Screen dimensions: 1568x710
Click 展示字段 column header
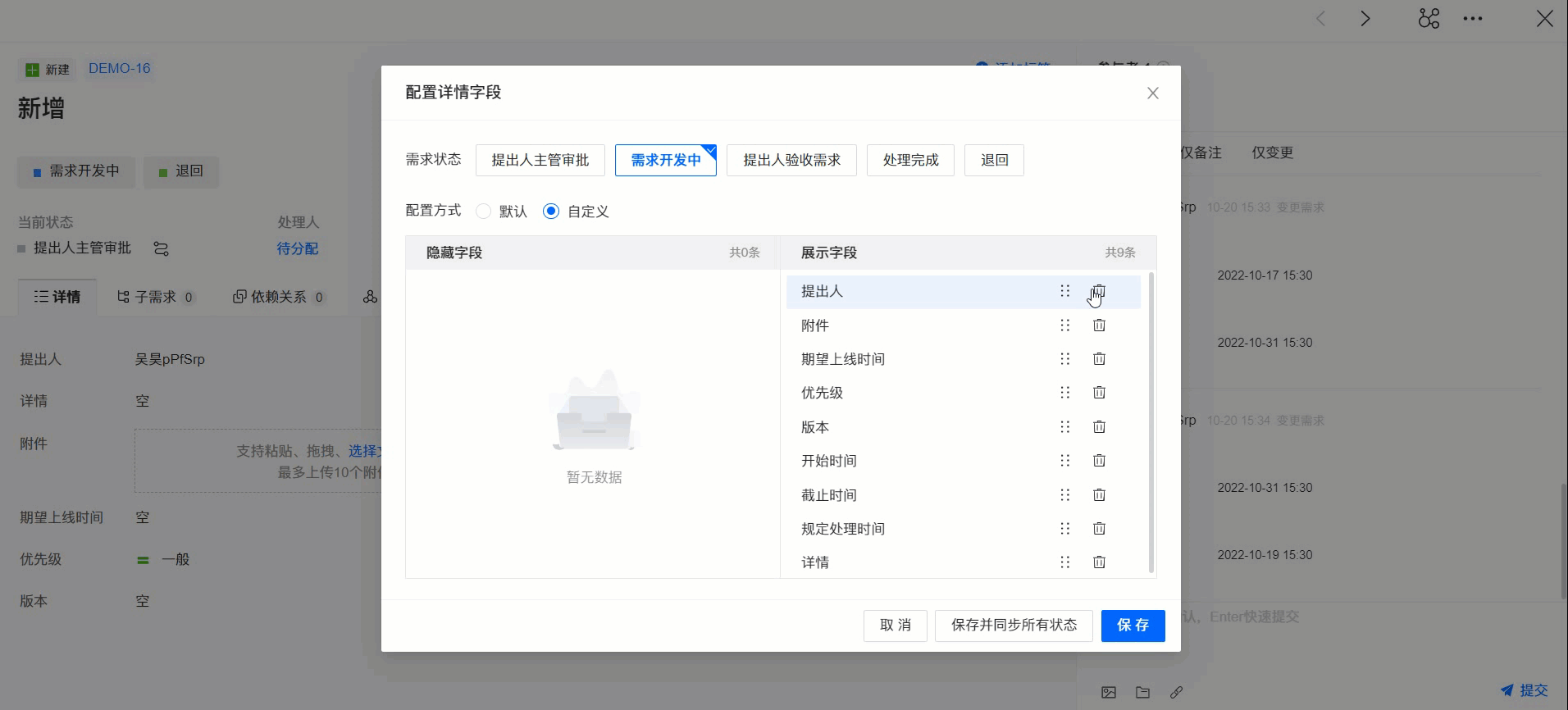(x=969, y=253)
